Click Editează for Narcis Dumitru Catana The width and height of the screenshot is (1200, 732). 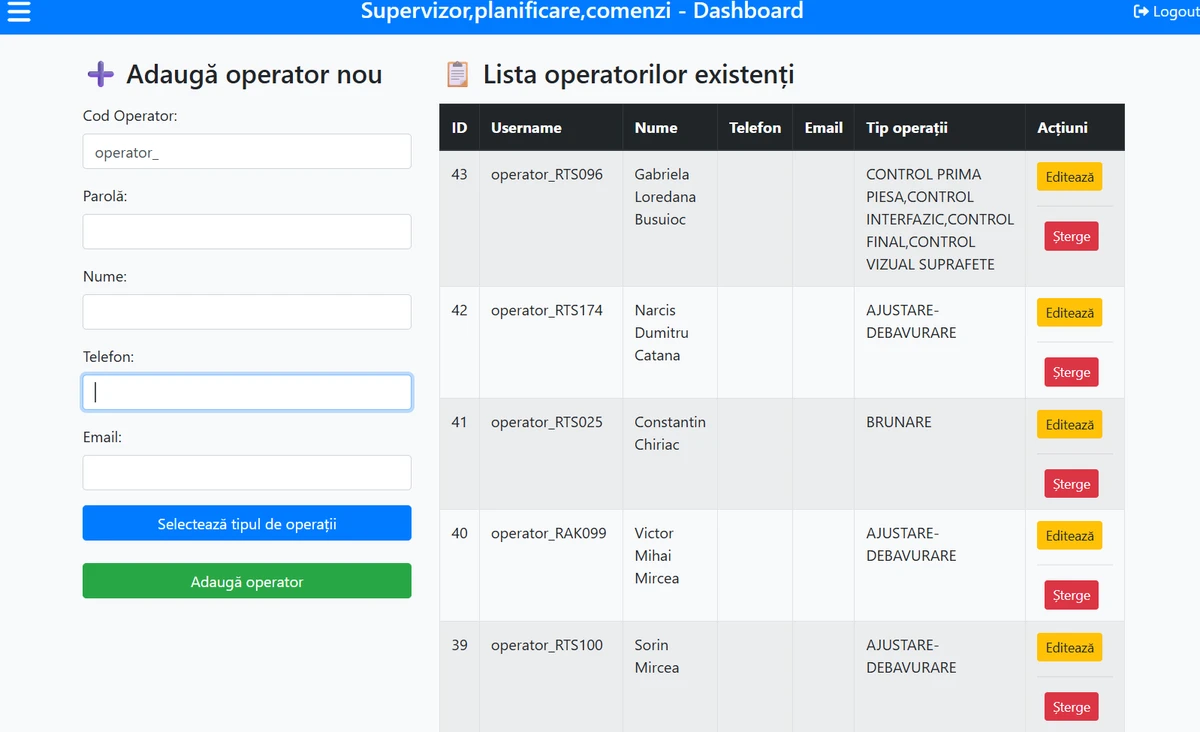tap(1069, 312)
